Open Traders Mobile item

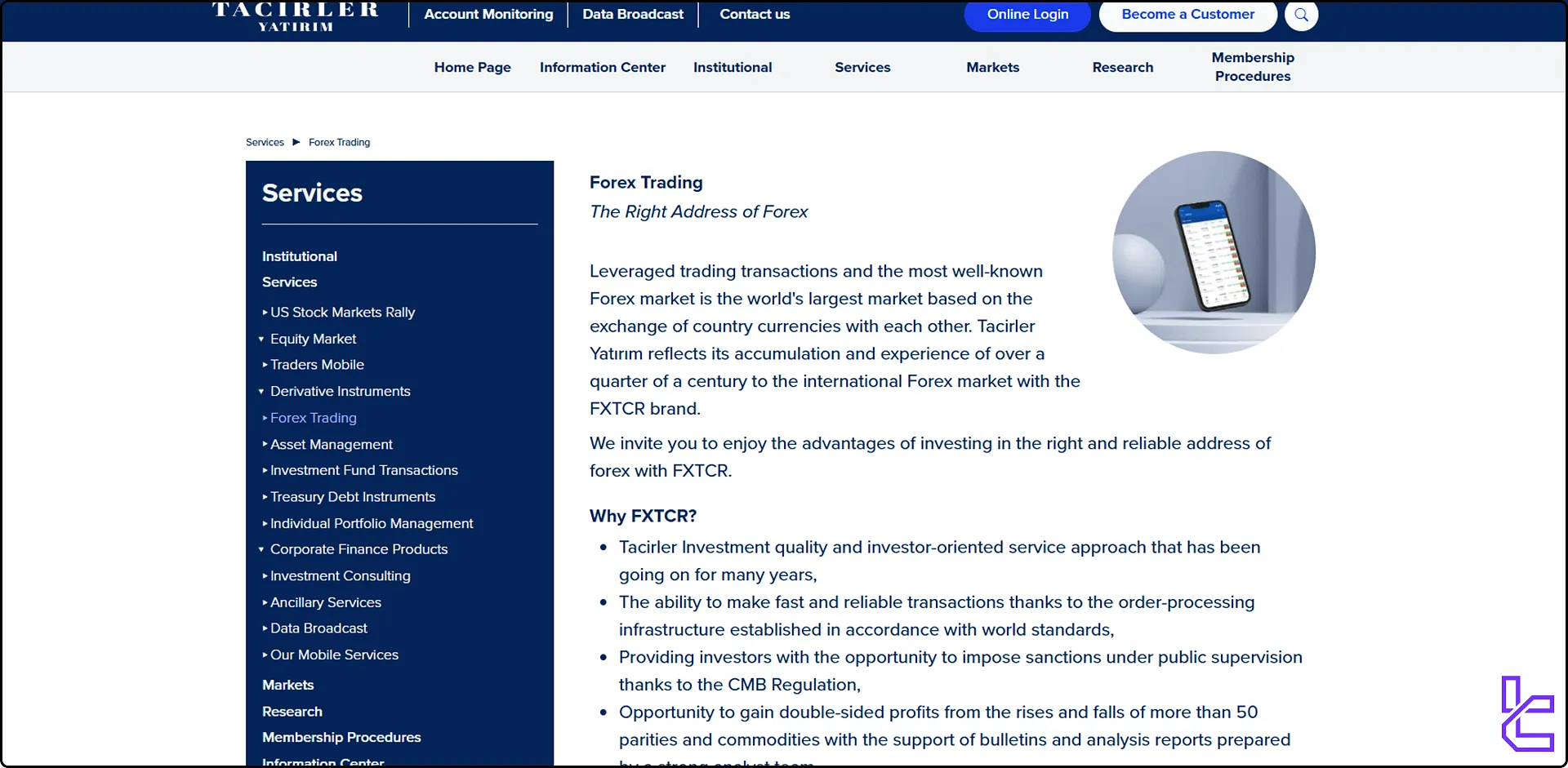pos(317,365)
